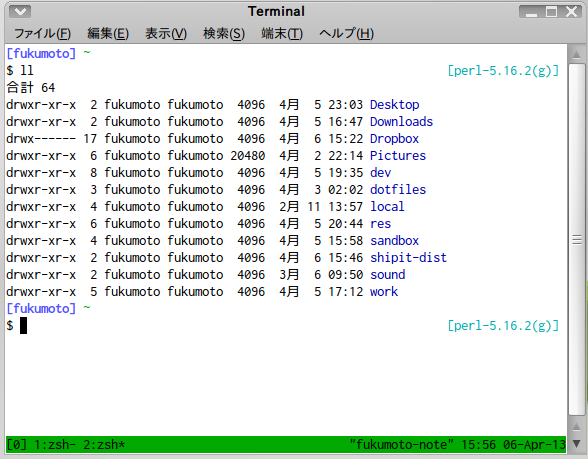The image size is (588, 459).
Task: Click the upper of the two bottom scrollbar arrows
Action: coord(576,427)
